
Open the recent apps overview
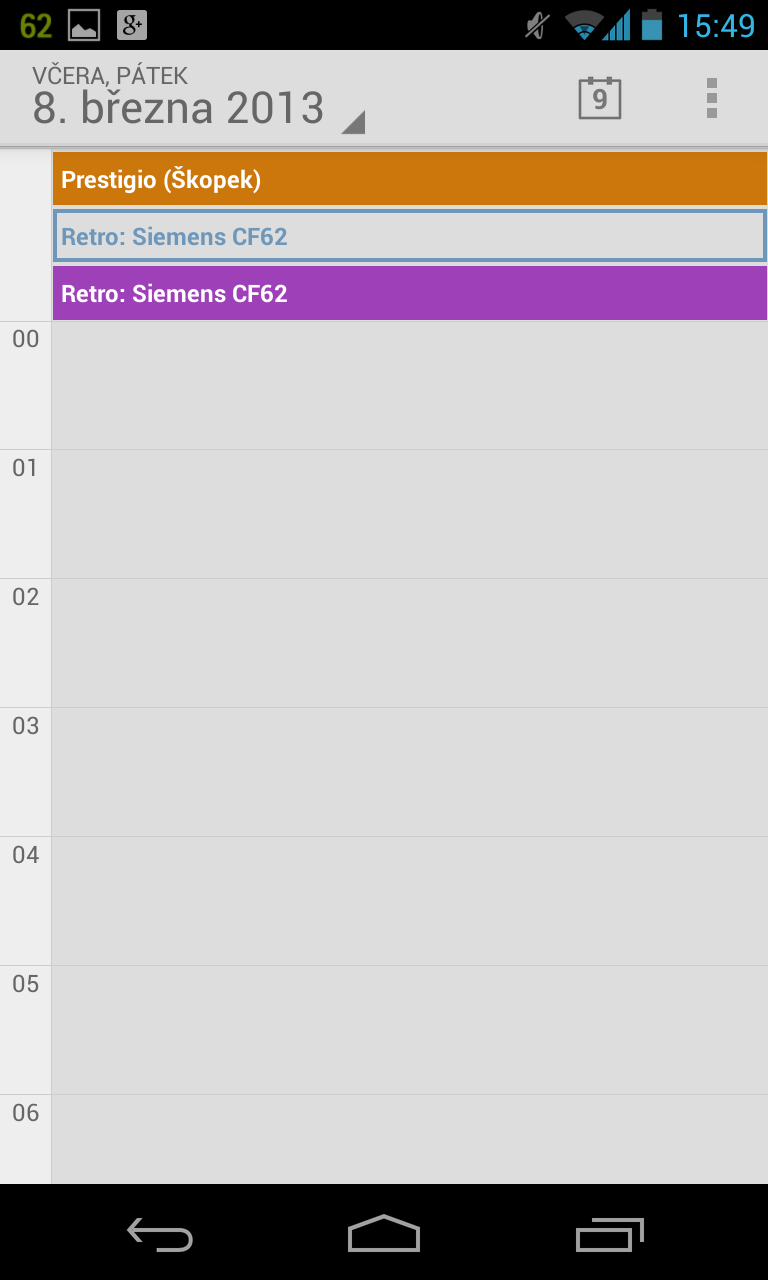609,1234
